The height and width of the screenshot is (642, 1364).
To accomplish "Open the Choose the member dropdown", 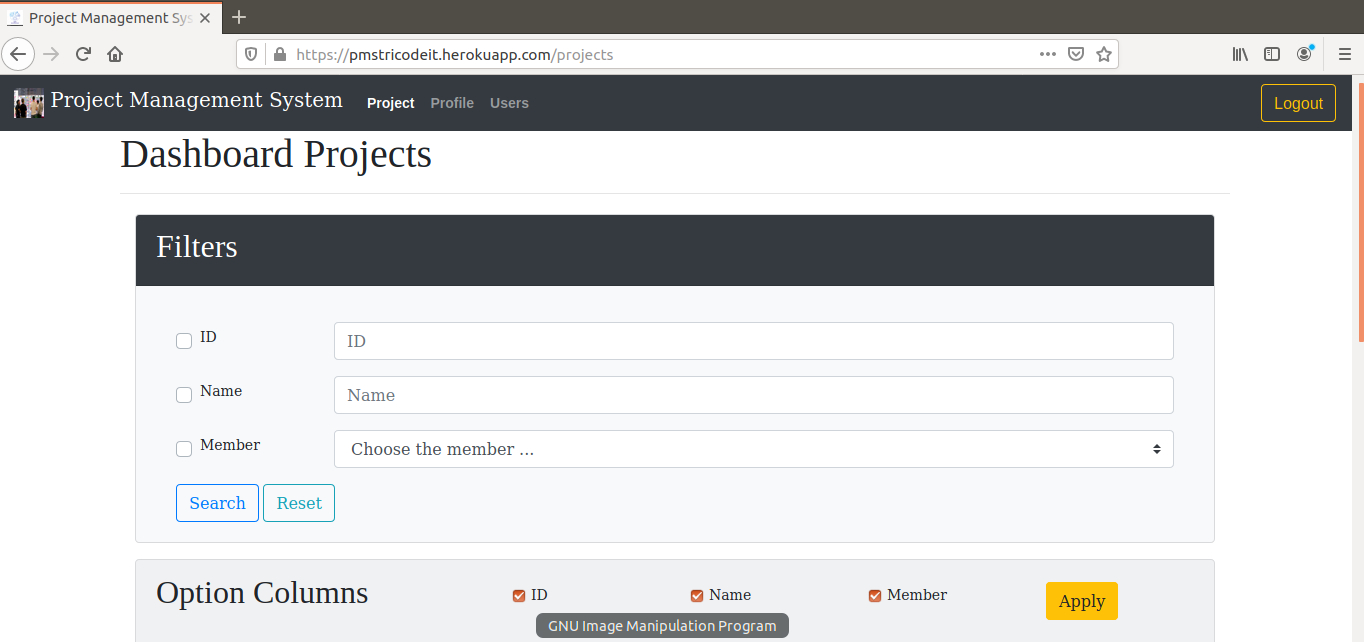I will (753, 449).
